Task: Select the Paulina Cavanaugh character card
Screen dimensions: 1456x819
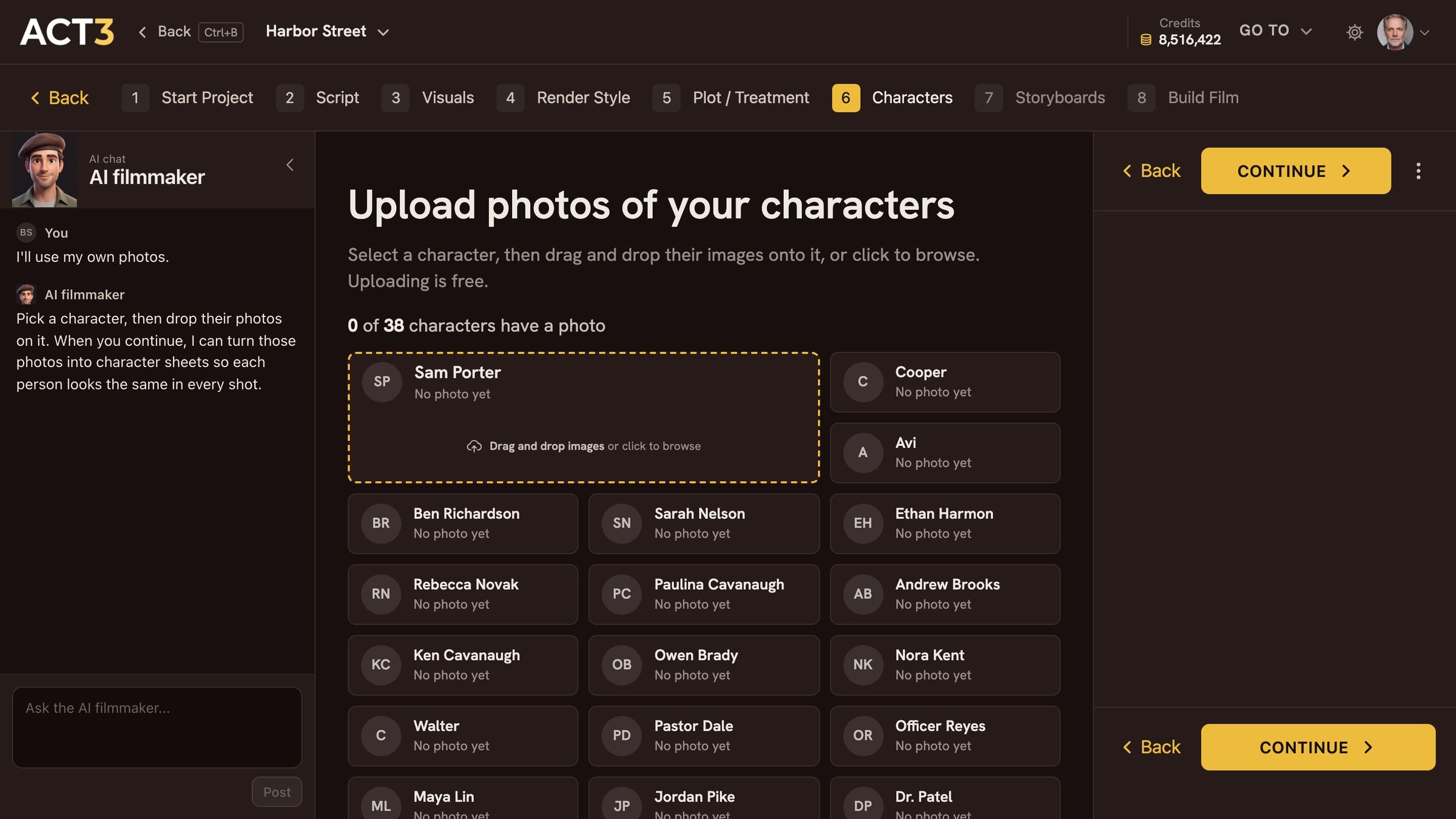Action: 704,595
